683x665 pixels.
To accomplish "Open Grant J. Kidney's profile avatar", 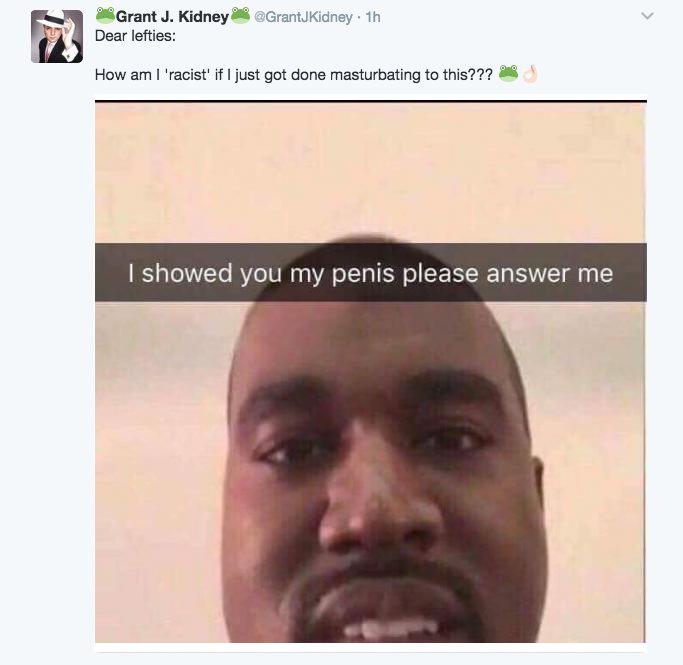I will [57, 37].
